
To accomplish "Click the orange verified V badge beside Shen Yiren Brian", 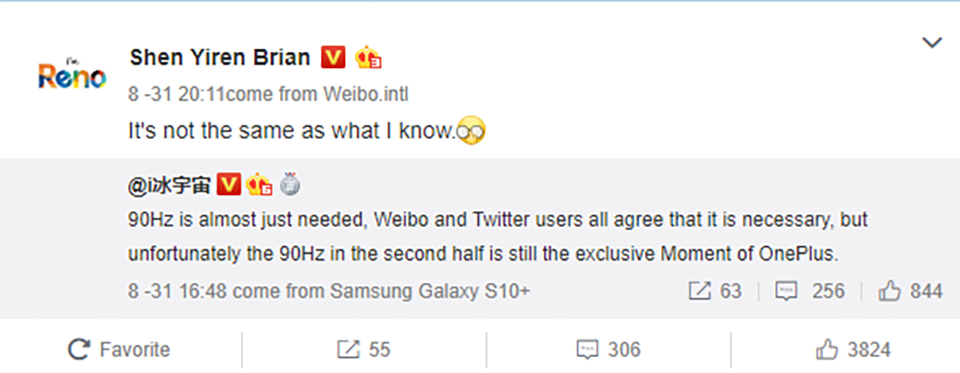I will click(334, 58).
